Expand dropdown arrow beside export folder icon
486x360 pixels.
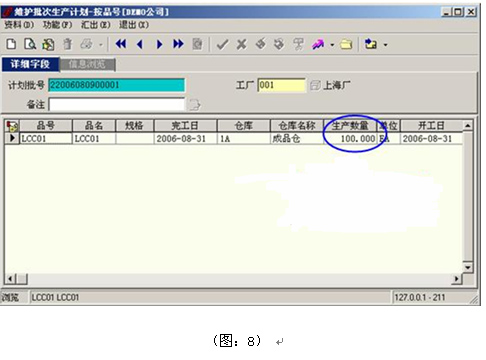(386, 45)
